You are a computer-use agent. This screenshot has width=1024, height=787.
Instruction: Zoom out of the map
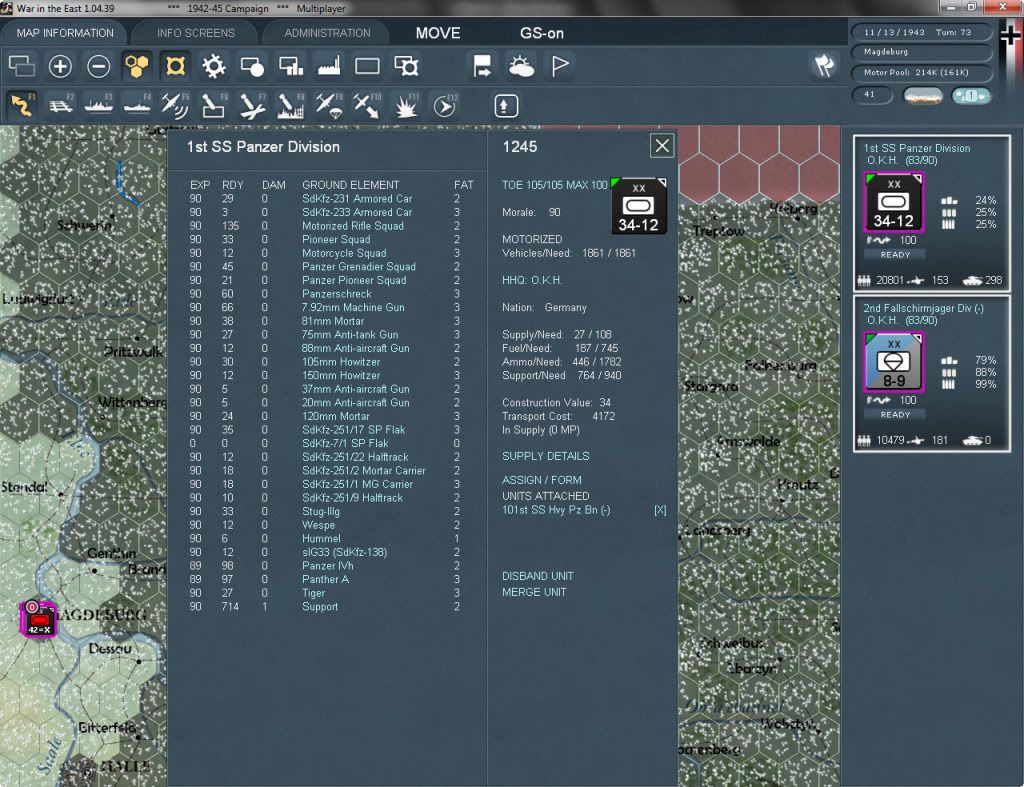[x=99, y=66]
